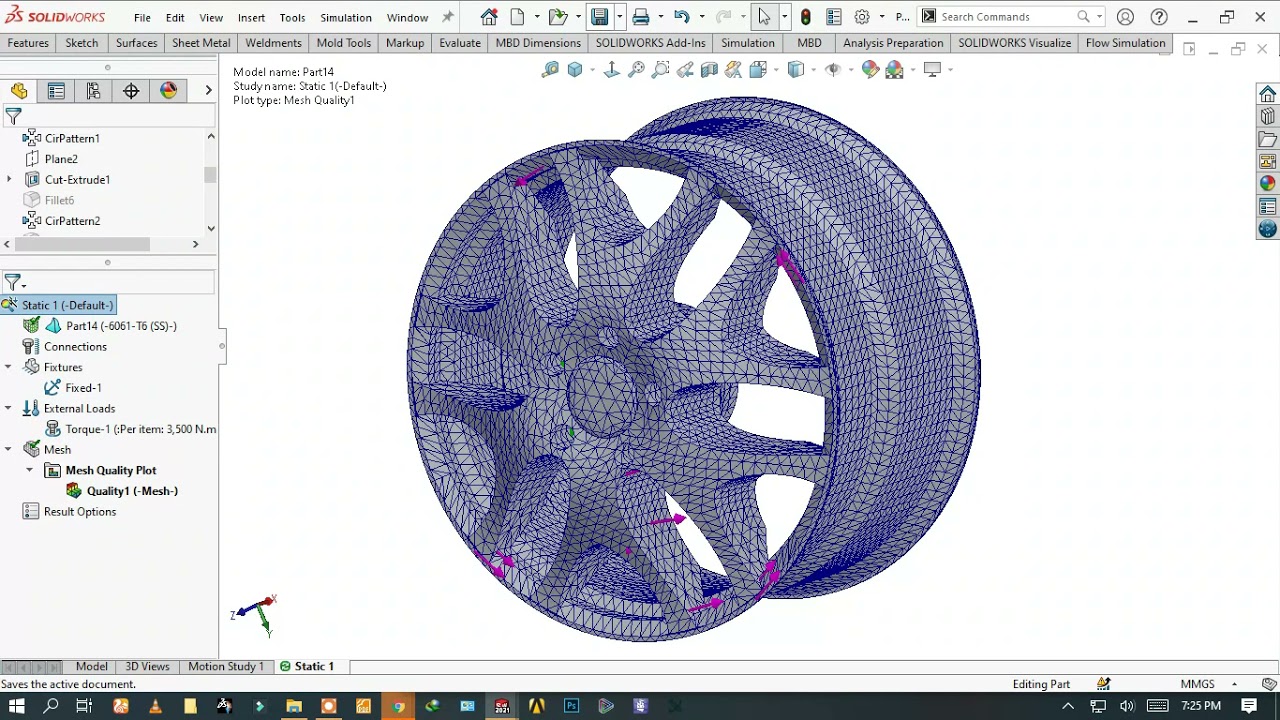Open Appearances color ball in task pane
Image resolution: width=1280 pixels, height=720 pixels.
[x=1267, y=183]
